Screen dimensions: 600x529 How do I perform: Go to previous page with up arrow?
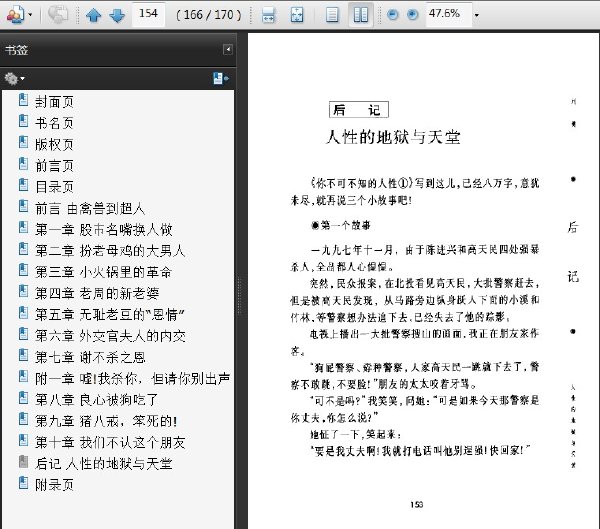click(94, 15)
